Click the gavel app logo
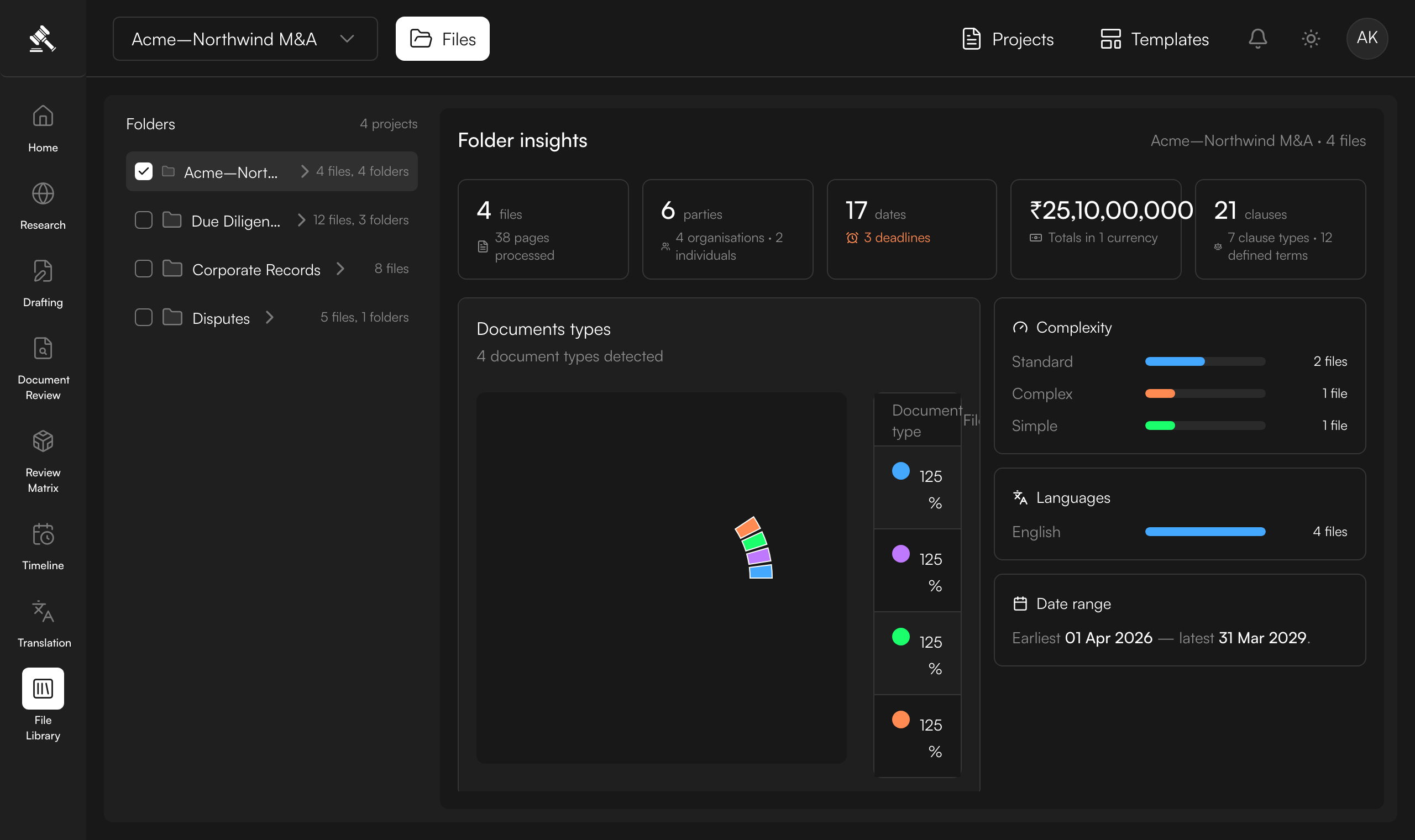The width and height of the screenshot is (1415, 840). pos(43,39)
